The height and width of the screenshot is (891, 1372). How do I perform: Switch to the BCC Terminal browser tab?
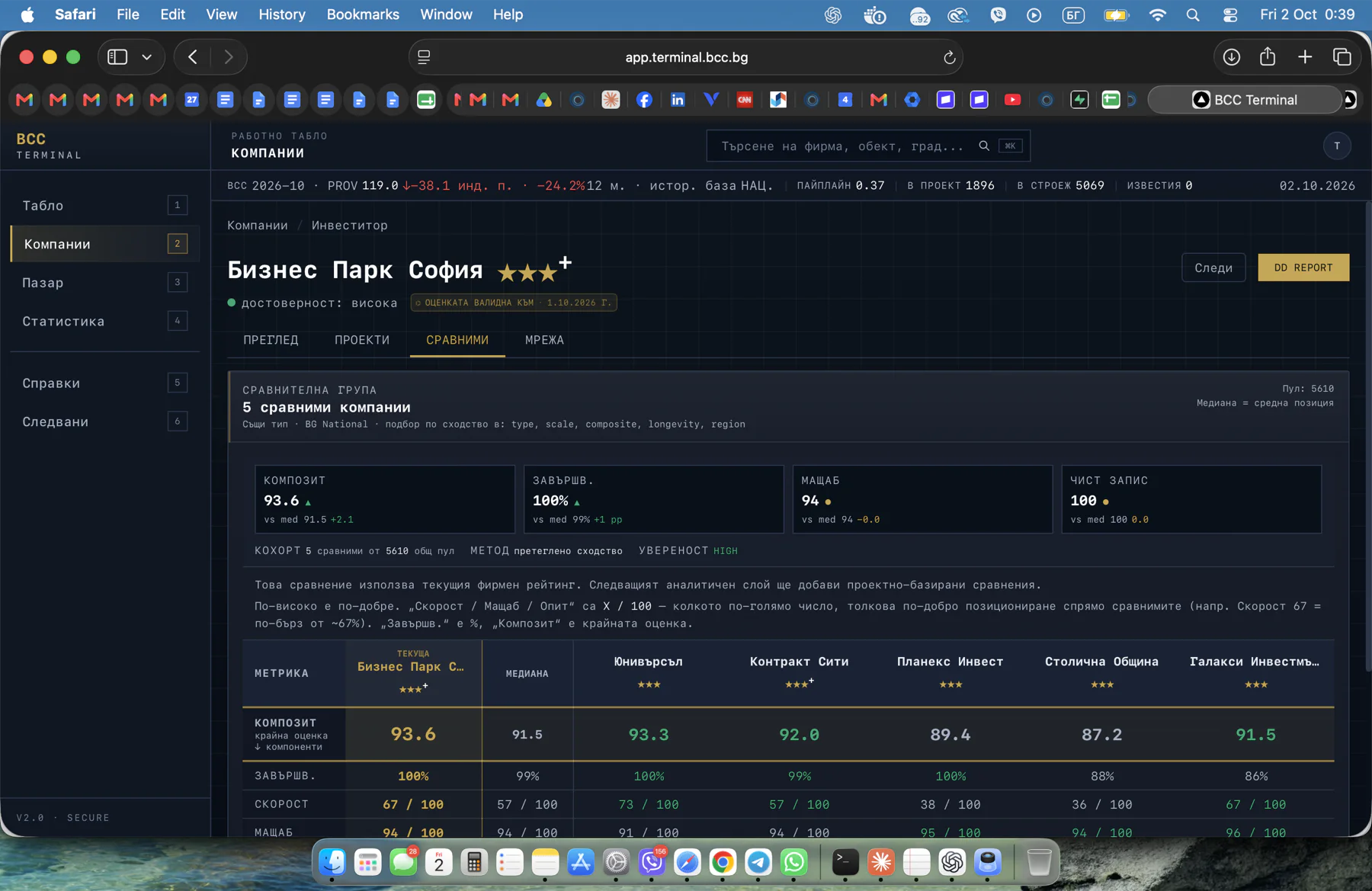point(1244,100)
